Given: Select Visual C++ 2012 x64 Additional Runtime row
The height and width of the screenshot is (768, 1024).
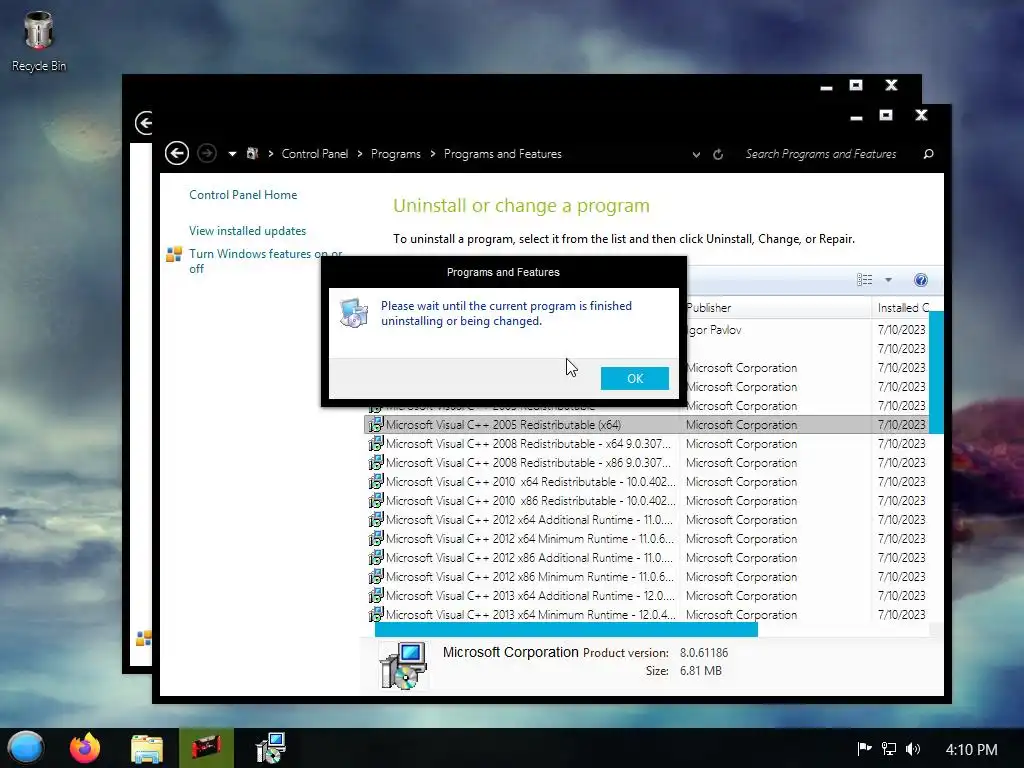Looking at the screenshot, I should click(646, 519).
